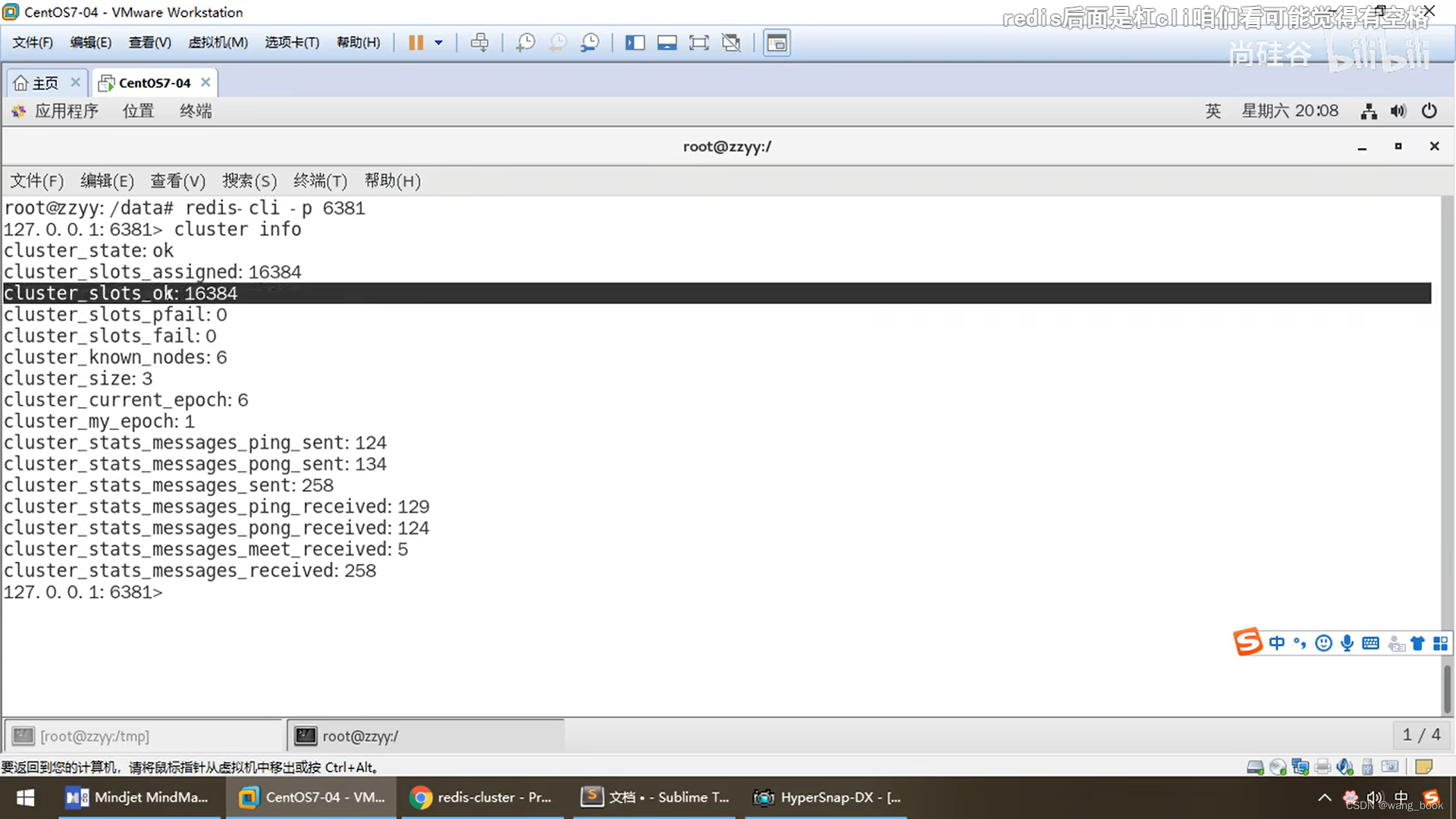
Task: Click the network icon in GNOME bar
Action: coord(1369,111)
